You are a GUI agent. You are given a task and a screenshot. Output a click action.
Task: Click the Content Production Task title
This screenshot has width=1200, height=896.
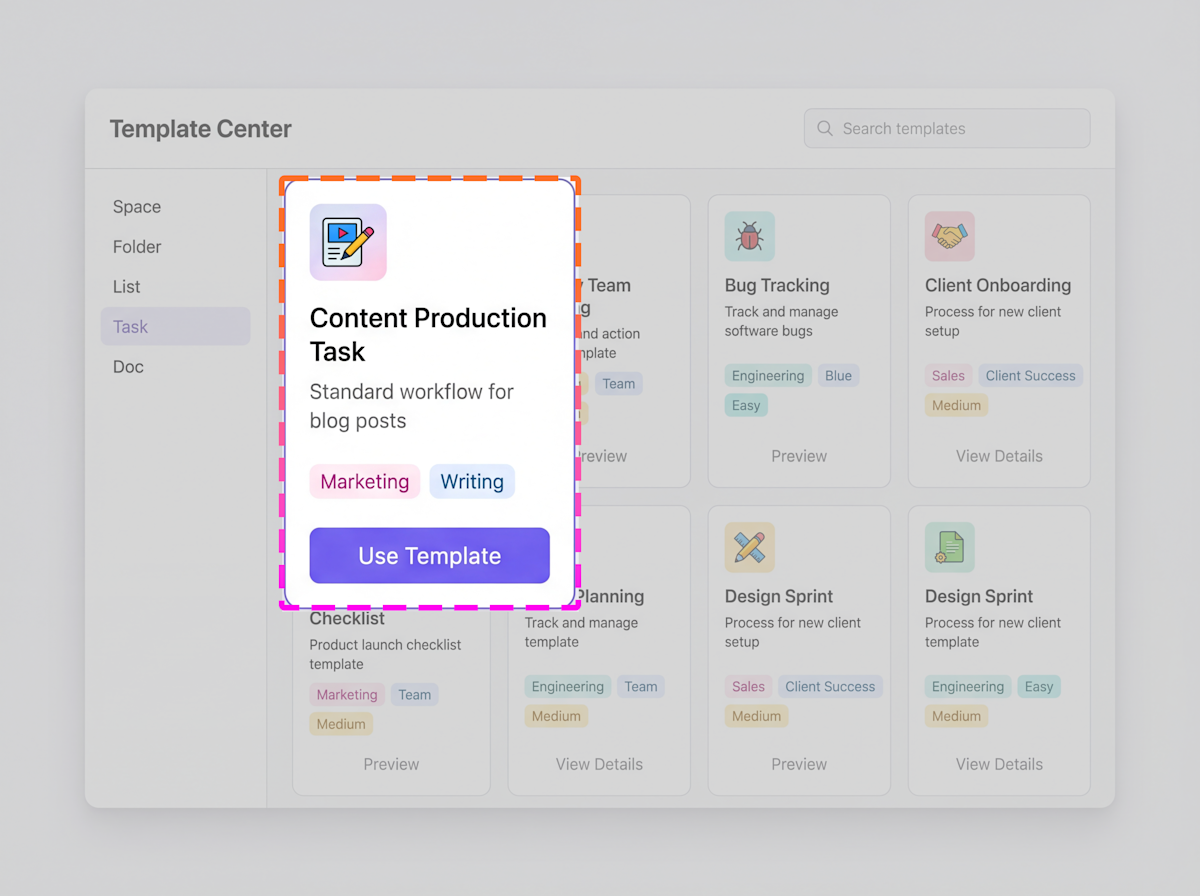[428, 335]
